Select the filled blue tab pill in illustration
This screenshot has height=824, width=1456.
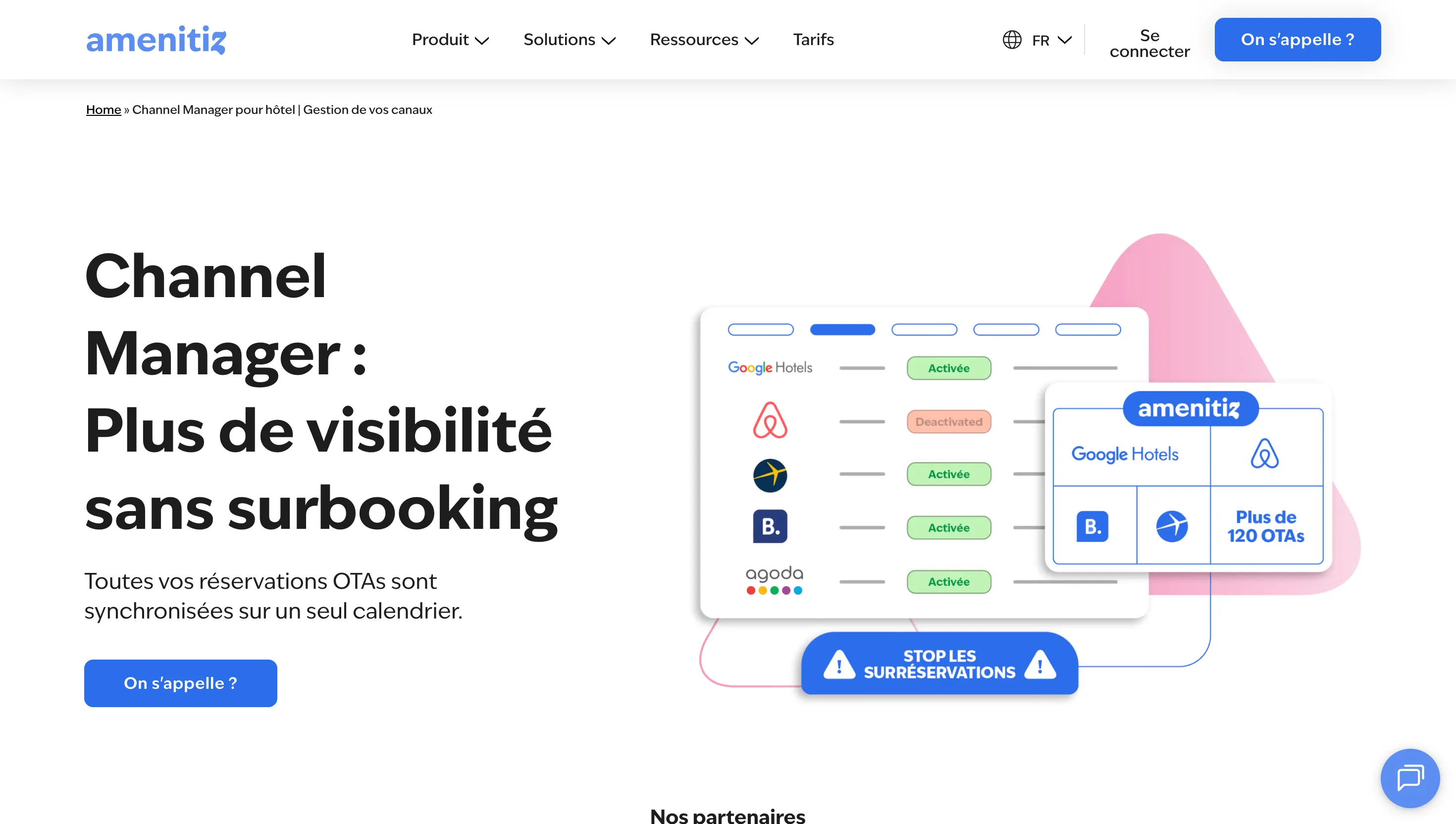click(842, 330)
